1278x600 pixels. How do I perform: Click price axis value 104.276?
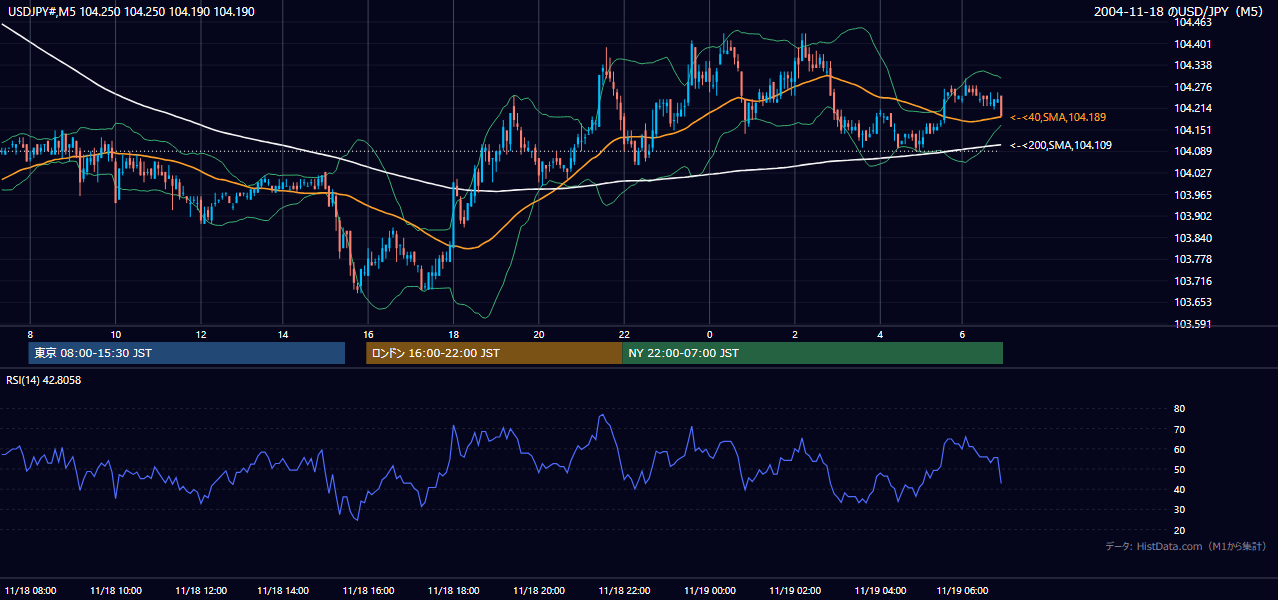click(1194, 87)
